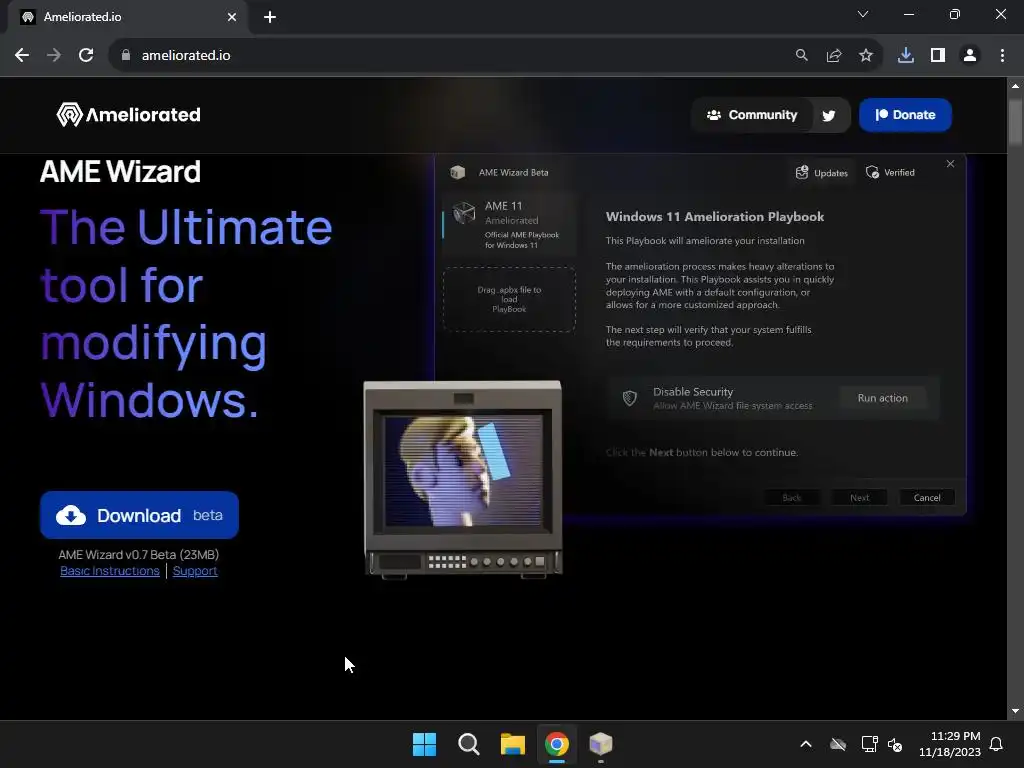Select the Ameliorated.io tab

[x=129, y=17]
